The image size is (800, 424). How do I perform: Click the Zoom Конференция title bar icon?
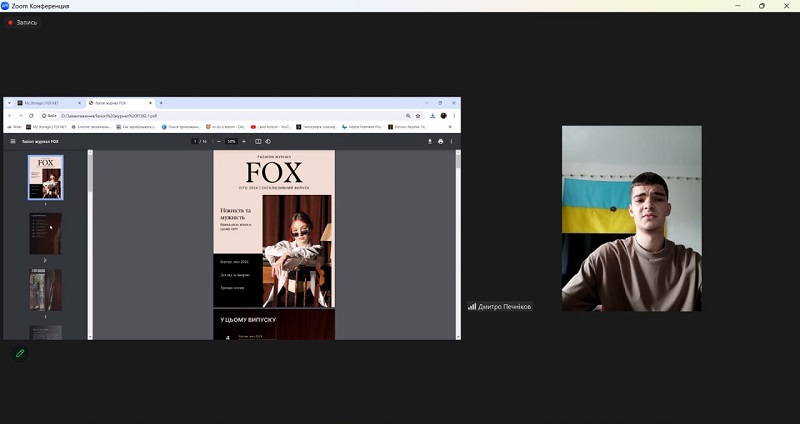click(5, 6)
